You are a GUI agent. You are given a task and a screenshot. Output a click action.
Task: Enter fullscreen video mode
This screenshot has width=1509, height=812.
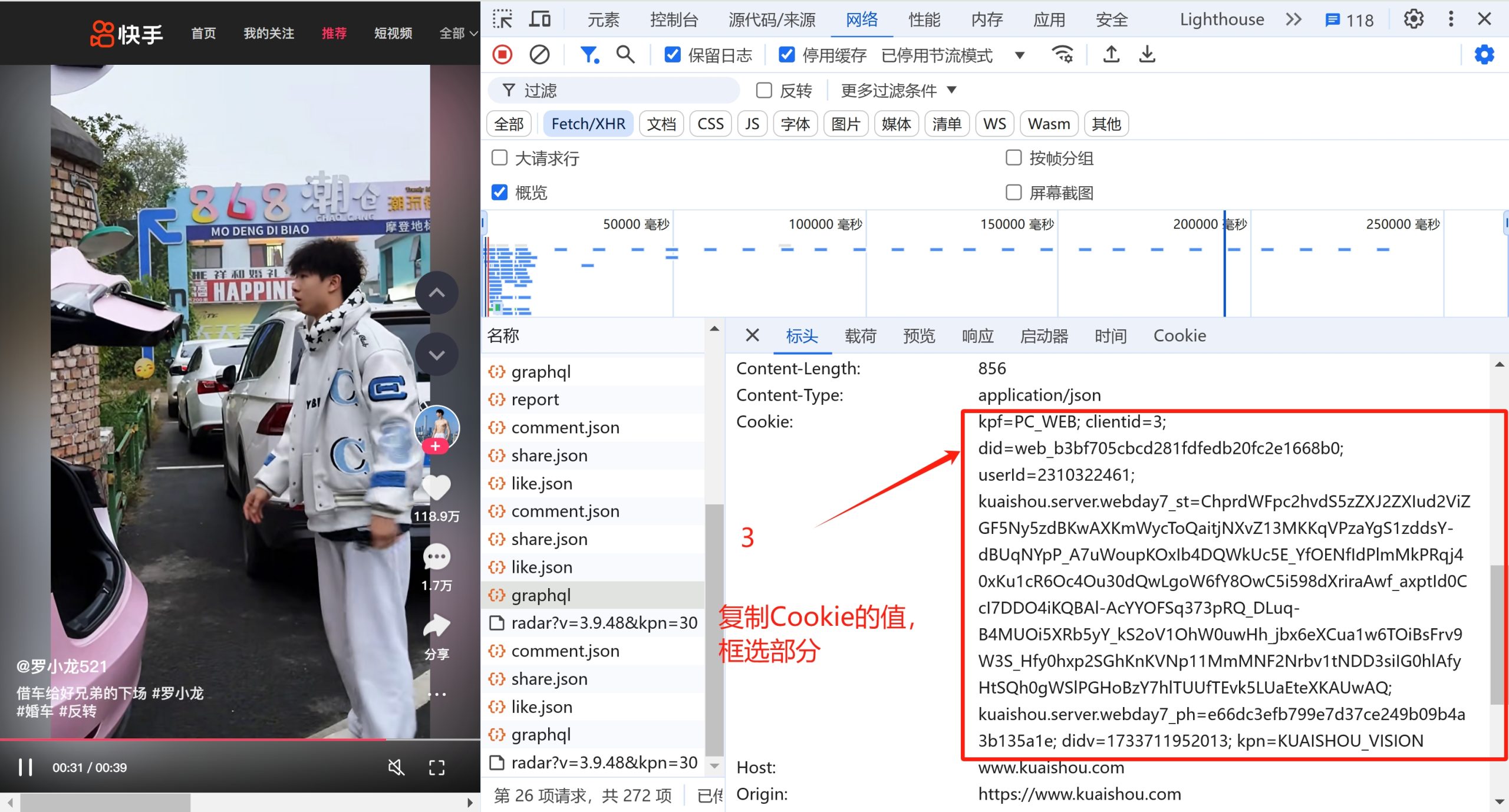pyautogui.click(x=436, y=767)
